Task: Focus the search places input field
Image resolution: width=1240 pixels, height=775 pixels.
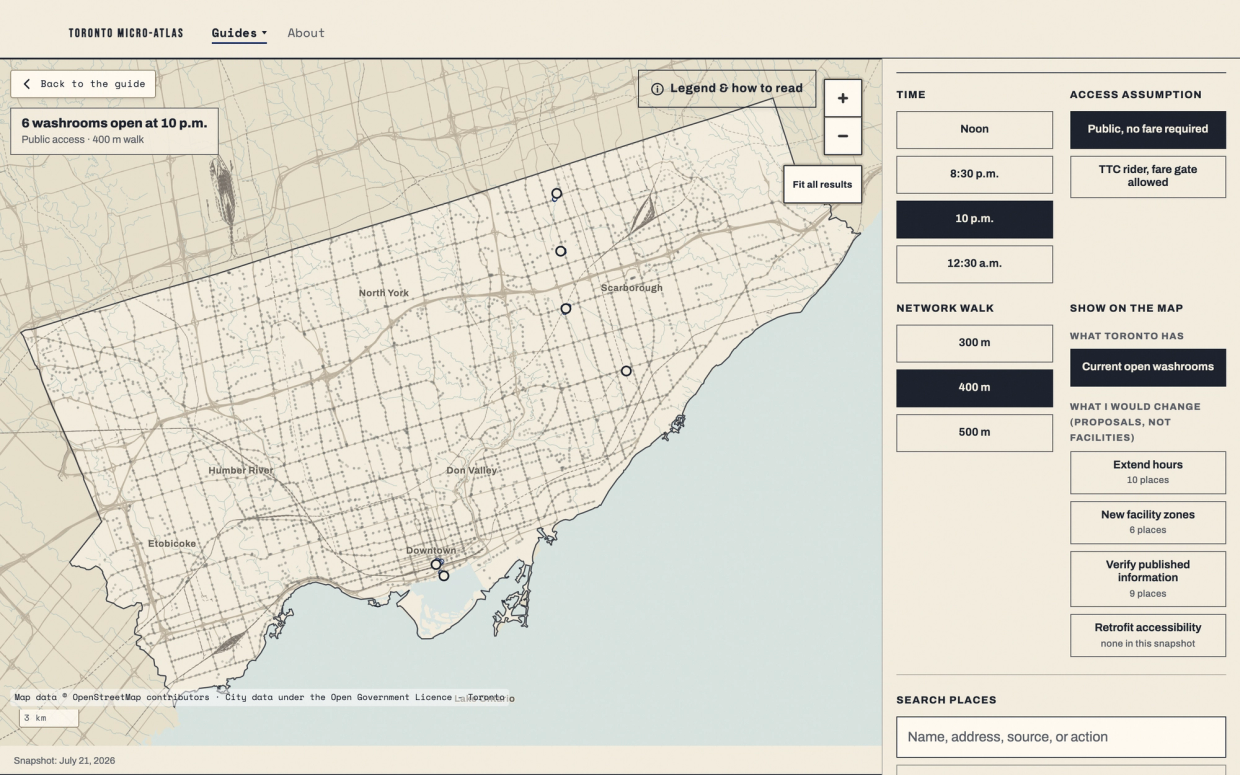Action: tap(1060, 737)
